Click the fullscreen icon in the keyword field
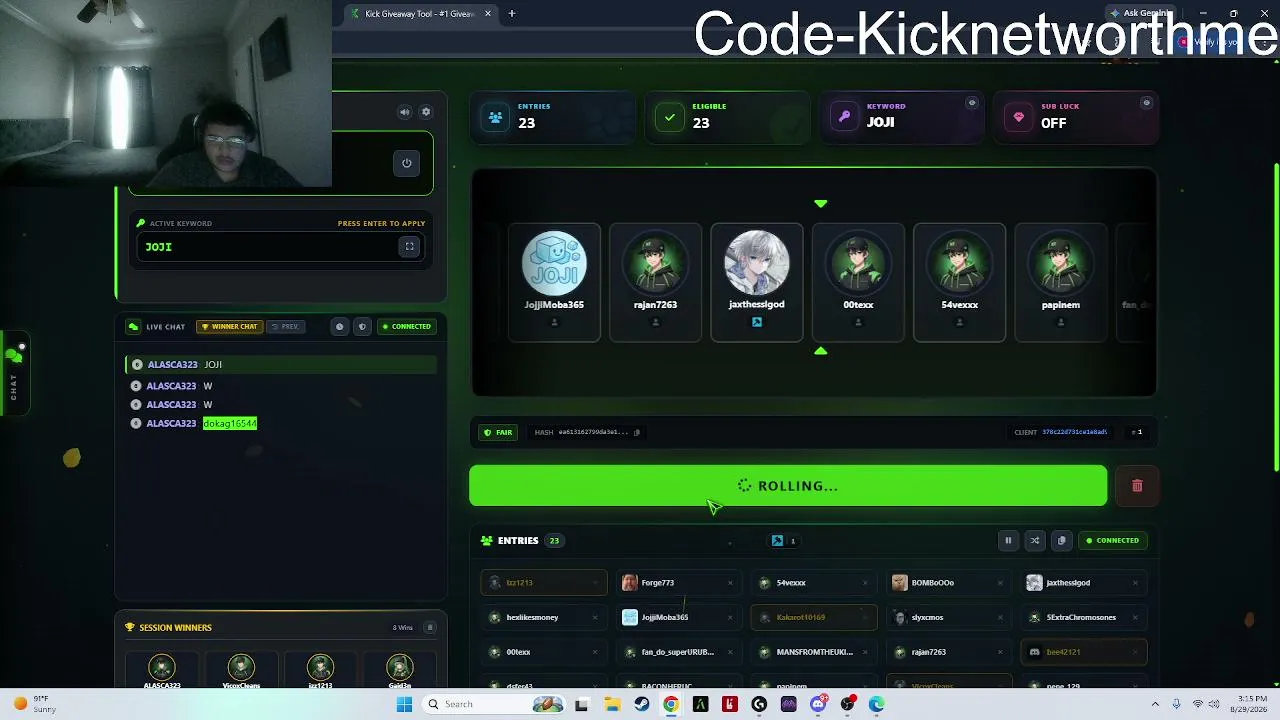The image size is (1280, 720). point(409,246)
